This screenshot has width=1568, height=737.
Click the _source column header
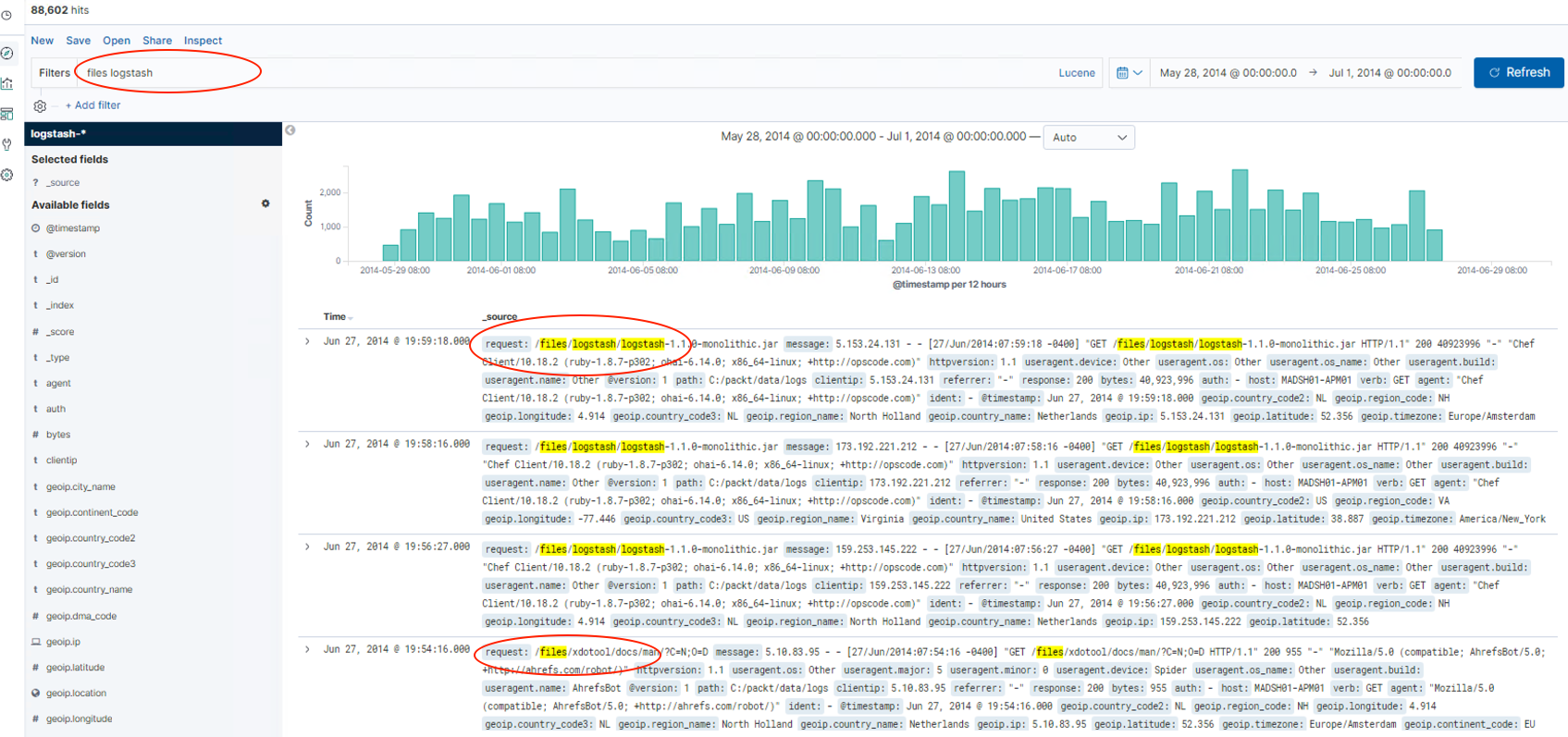tap(500, 317)
